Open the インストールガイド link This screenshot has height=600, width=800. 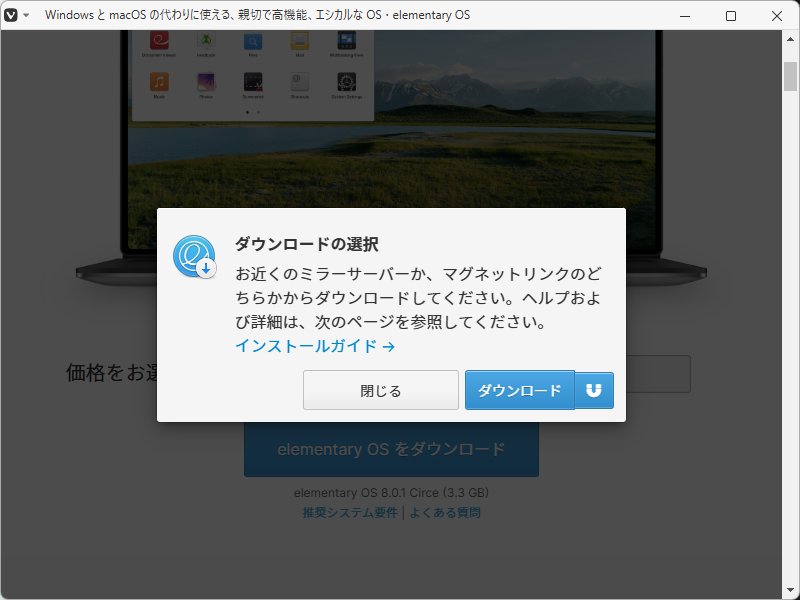click(x=315, y=346)
